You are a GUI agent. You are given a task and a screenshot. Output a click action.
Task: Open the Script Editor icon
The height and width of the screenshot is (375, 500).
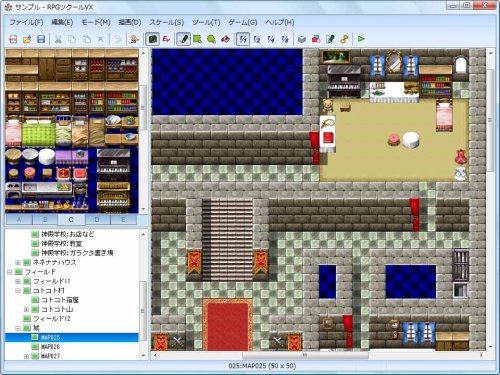click(x=330, y=39)
